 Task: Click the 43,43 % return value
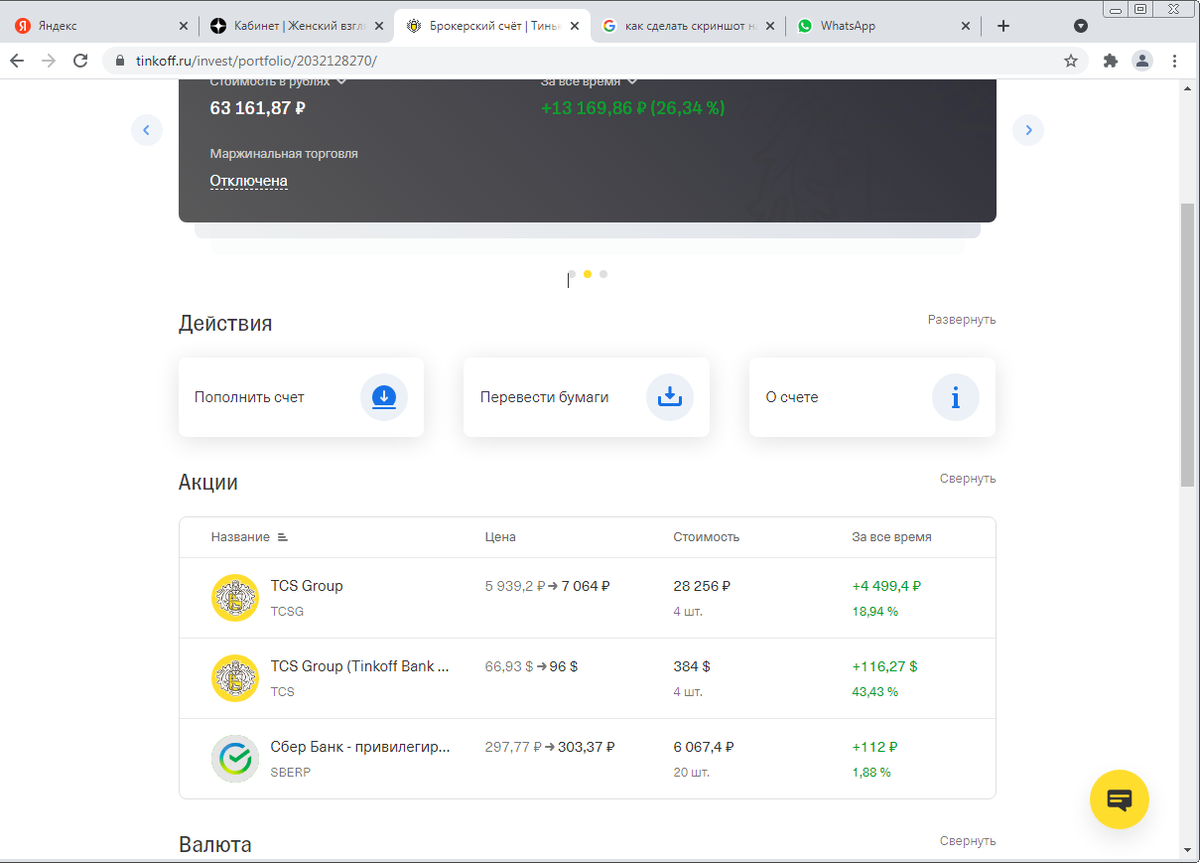875,692
